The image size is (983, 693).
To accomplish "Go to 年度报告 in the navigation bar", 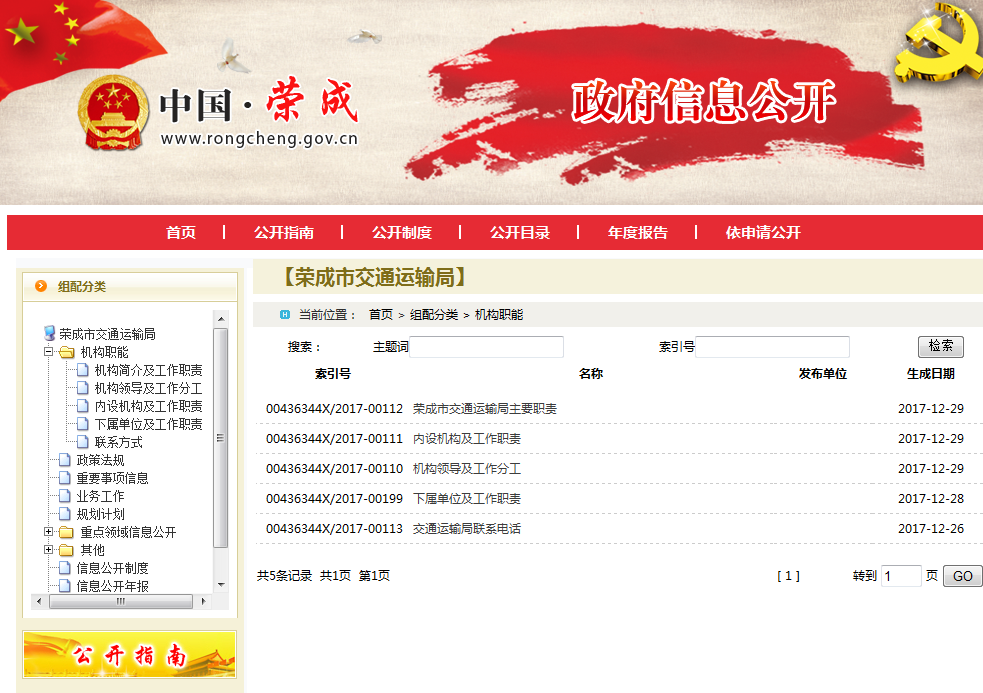I will coord(637,232).
